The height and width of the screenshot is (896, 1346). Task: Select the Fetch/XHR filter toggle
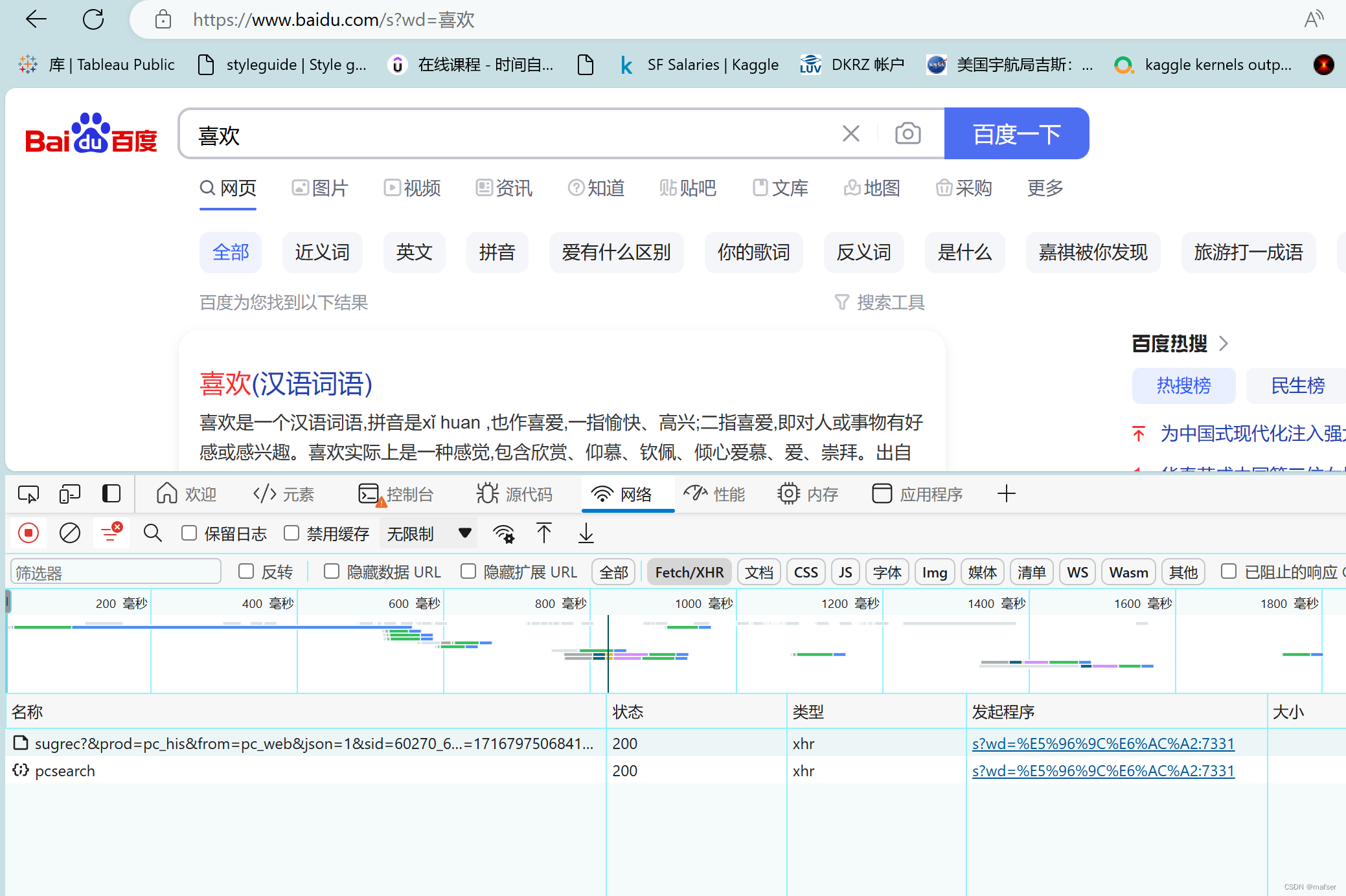pyautogui.click(x=689, y=572)
